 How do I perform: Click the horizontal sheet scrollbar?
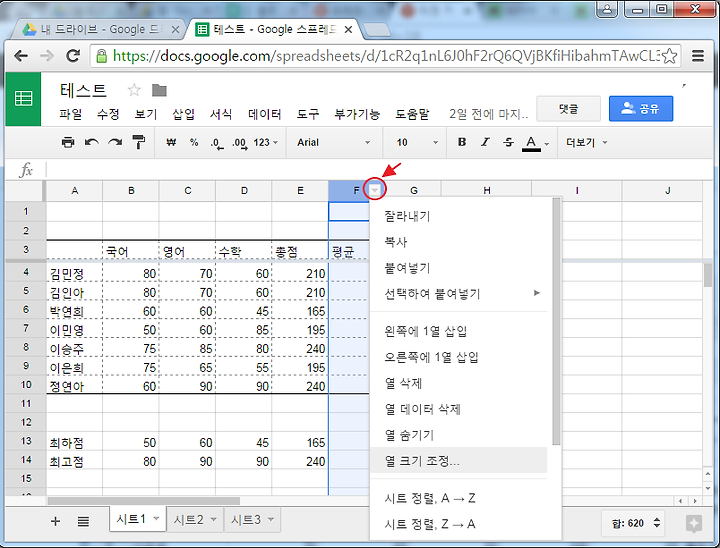[x=143, y=501]
